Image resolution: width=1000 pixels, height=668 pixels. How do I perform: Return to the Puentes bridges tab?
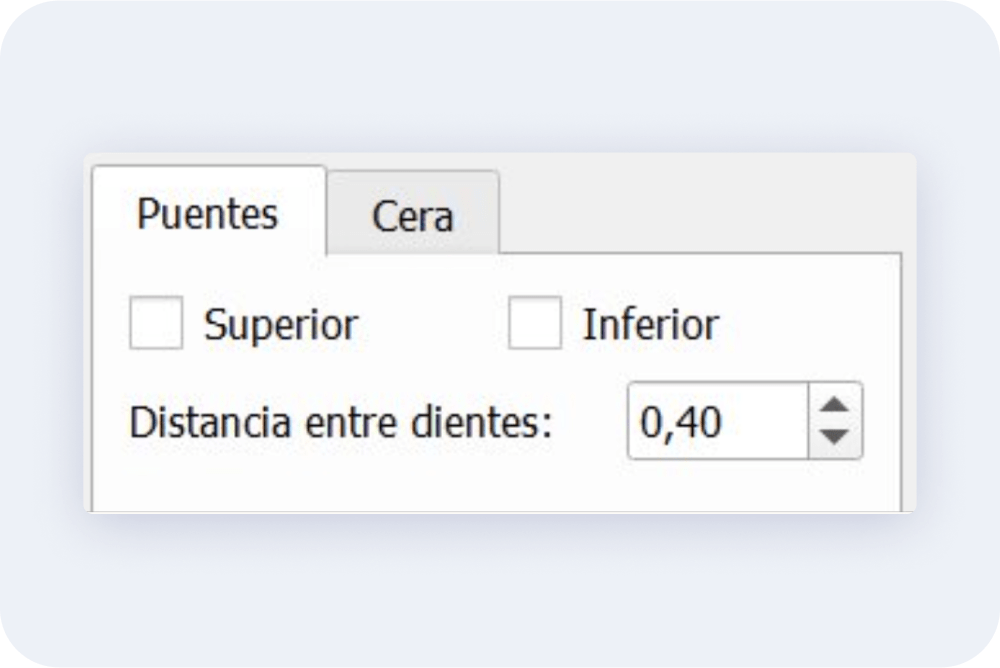(x=209, y=211)
